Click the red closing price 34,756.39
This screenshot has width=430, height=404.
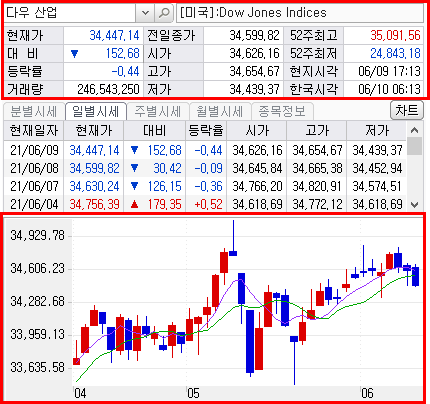(x=94, y=204)
